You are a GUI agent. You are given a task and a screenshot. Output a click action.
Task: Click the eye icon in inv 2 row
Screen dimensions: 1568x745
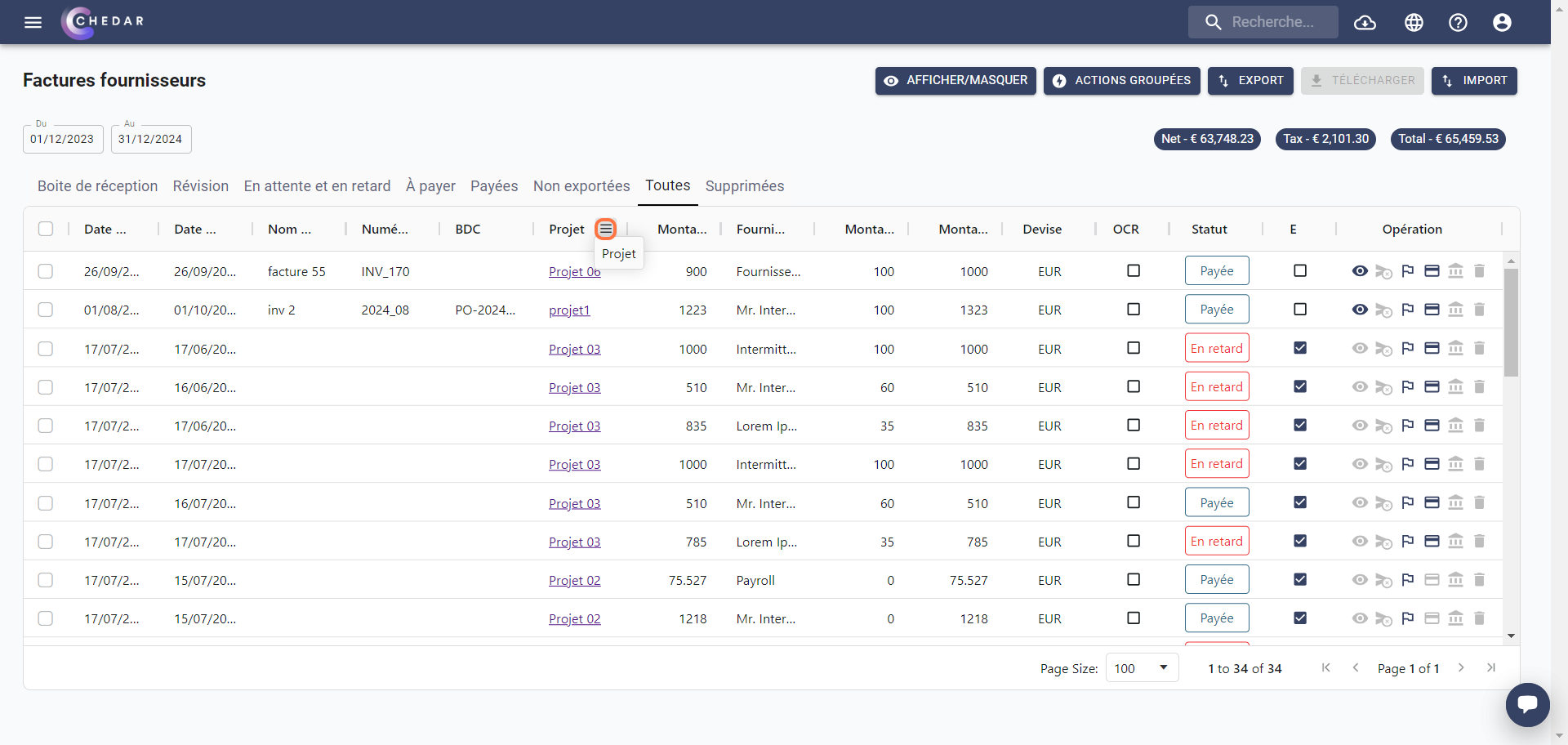point(1360,310)
